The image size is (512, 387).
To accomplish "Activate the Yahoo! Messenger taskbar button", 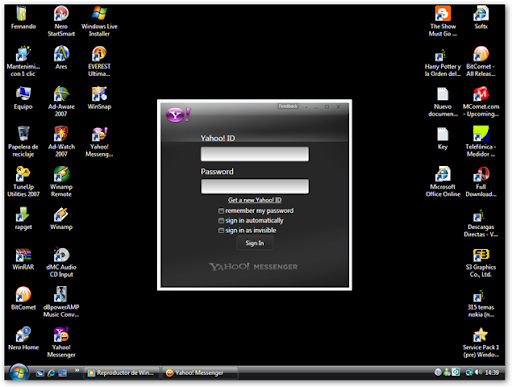I will (x=200, y=373).
